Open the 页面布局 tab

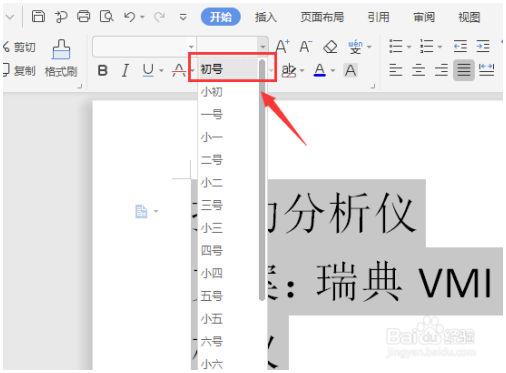click(x=322, y=17)
